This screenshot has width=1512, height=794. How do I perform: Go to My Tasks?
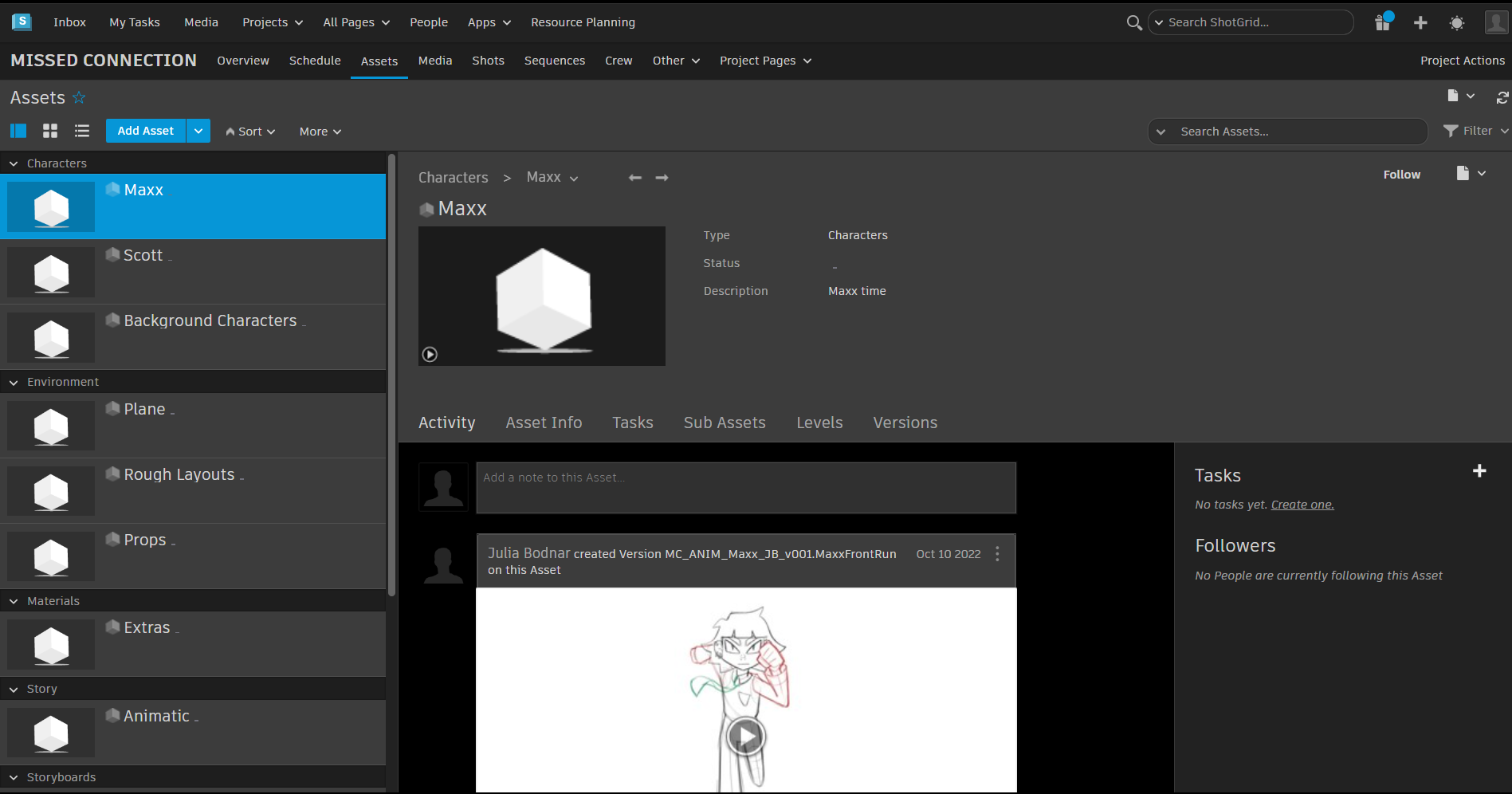135,22
